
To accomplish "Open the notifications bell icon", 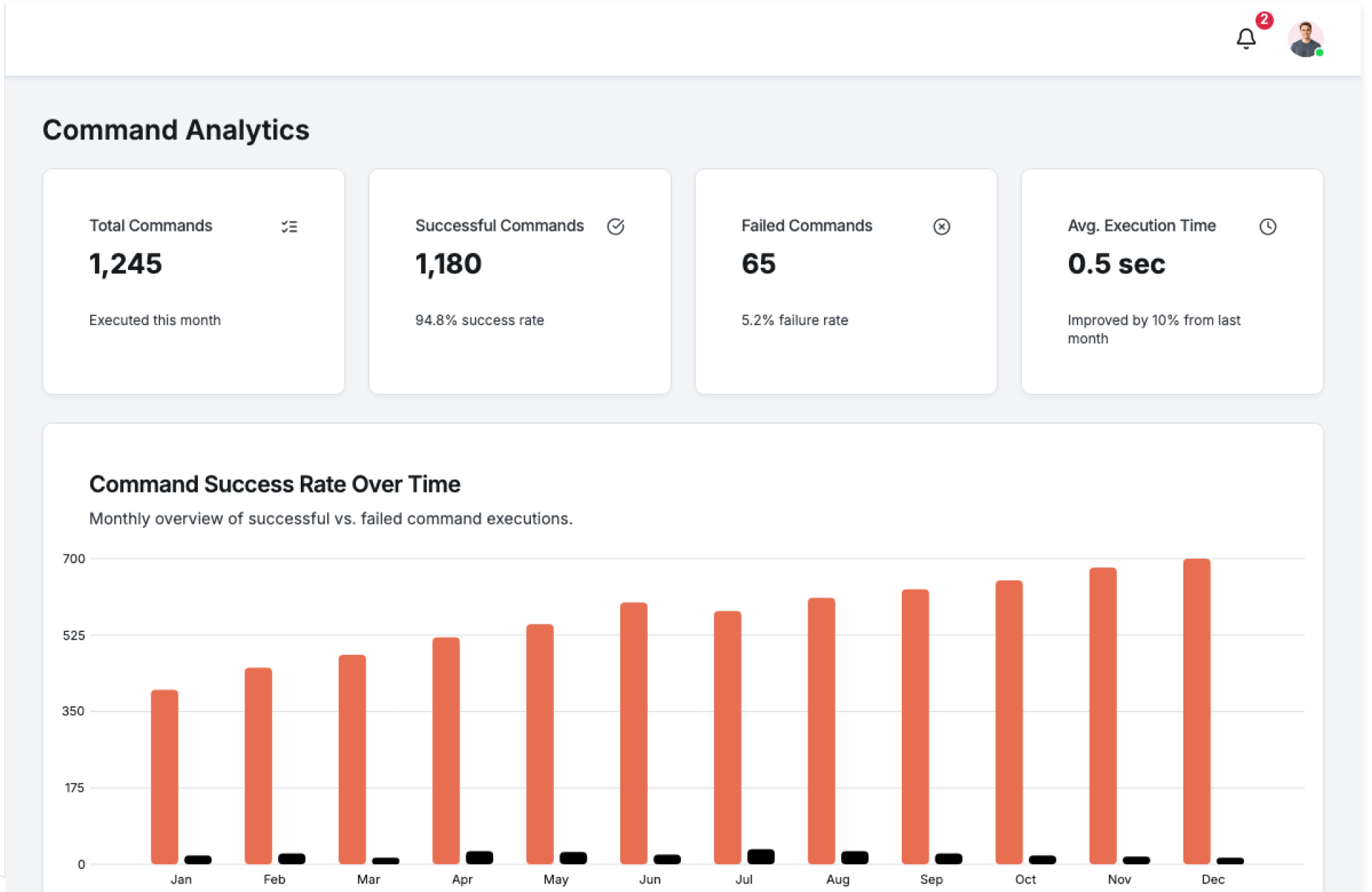I will click(1246, 39).
